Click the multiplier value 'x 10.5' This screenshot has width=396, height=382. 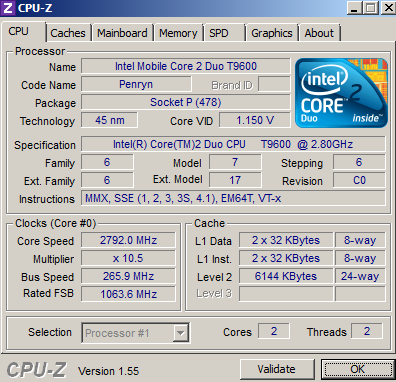128,258
